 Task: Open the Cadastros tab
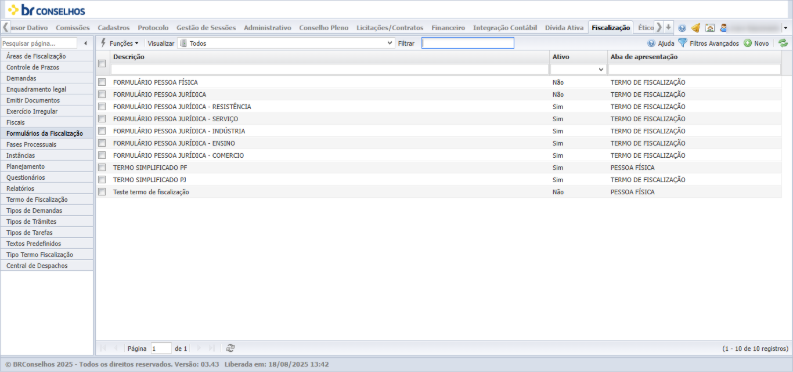(x=113, y=28)
